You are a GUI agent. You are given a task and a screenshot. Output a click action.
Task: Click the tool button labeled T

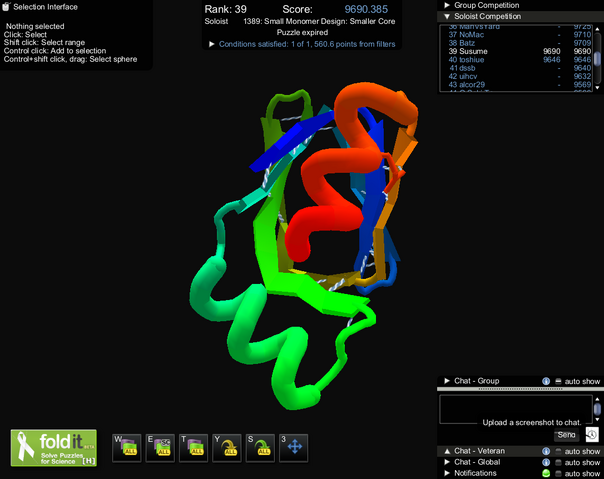click(x=193, y=447)
